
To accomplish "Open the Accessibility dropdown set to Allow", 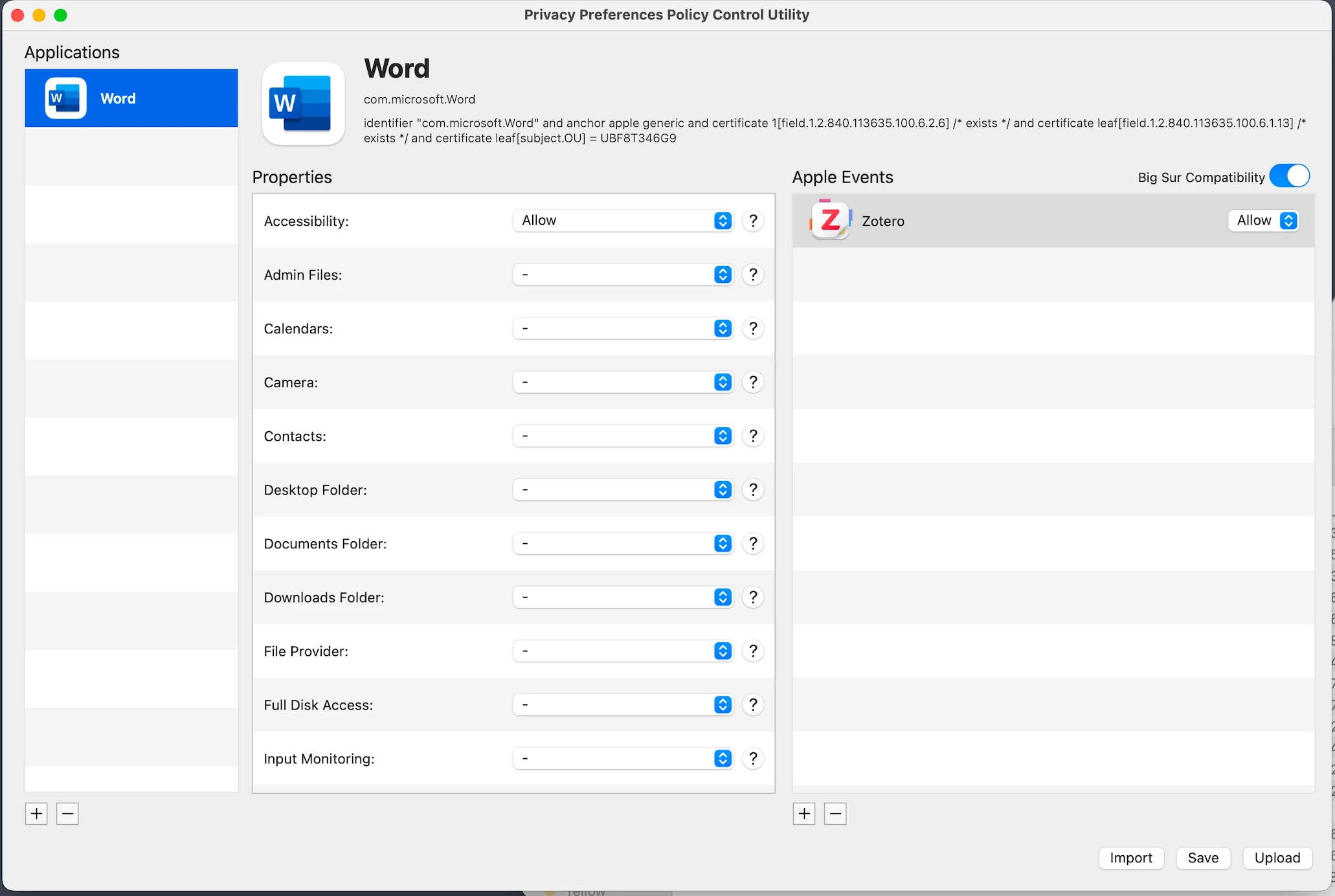I will (623, 221).
